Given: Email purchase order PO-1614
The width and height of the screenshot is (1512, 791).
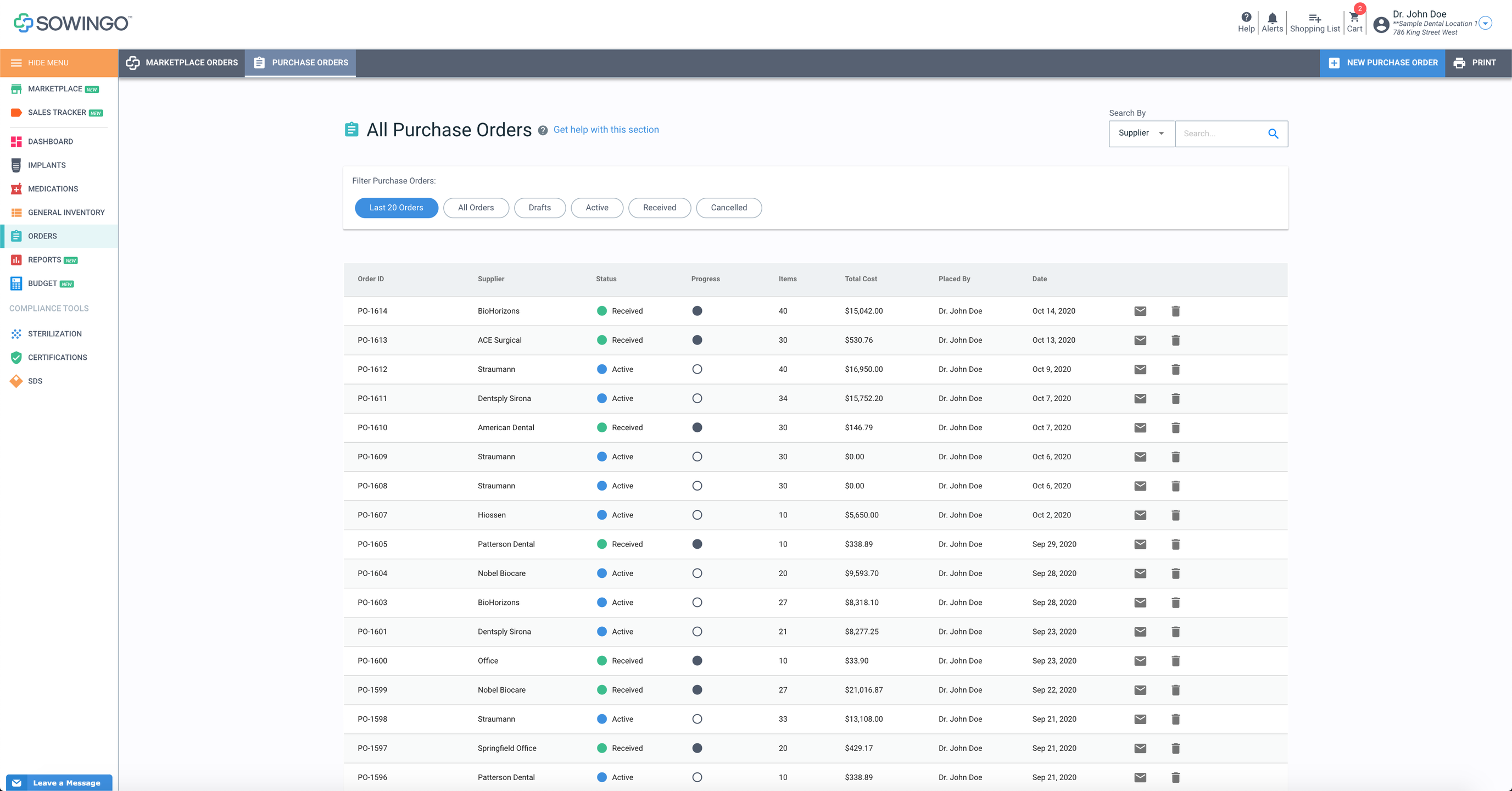Looking at the screenshot, I should click(1140, 311).
